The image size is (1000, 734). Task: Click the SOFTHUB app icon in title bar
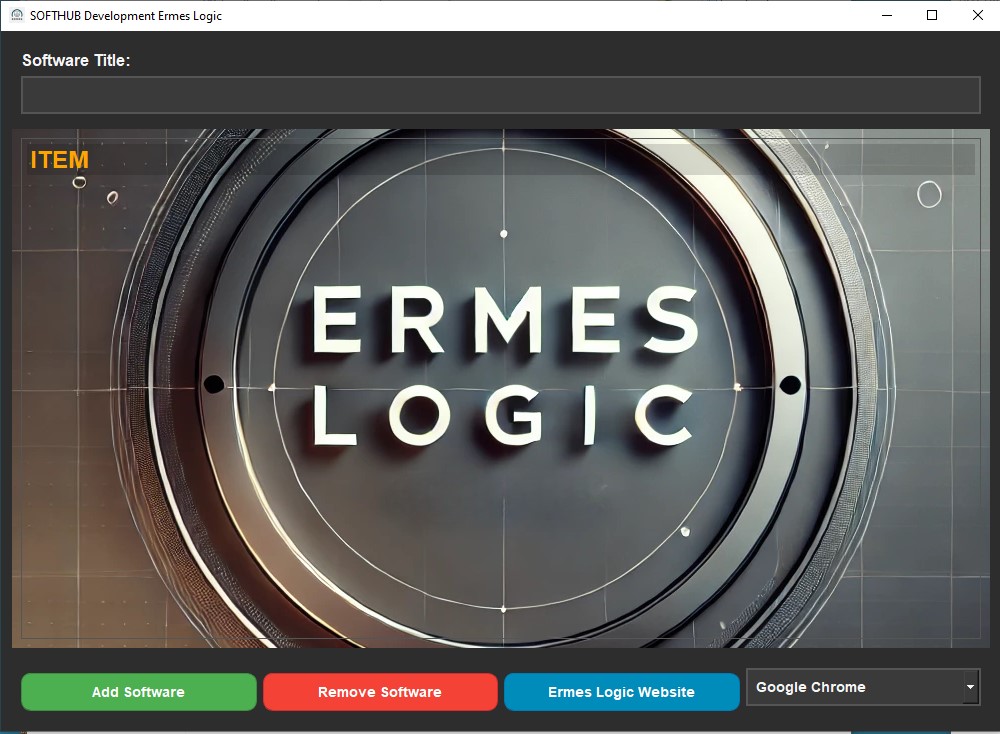pyautogui.click(x=17, y=15)
